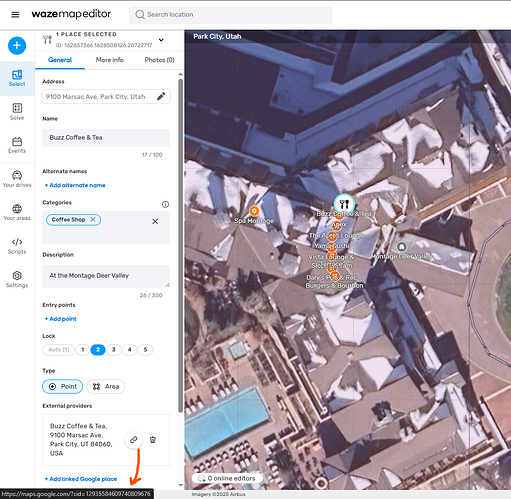Delete the linked Google place trash icon
The image size is (511, 499).
[153, 440]
